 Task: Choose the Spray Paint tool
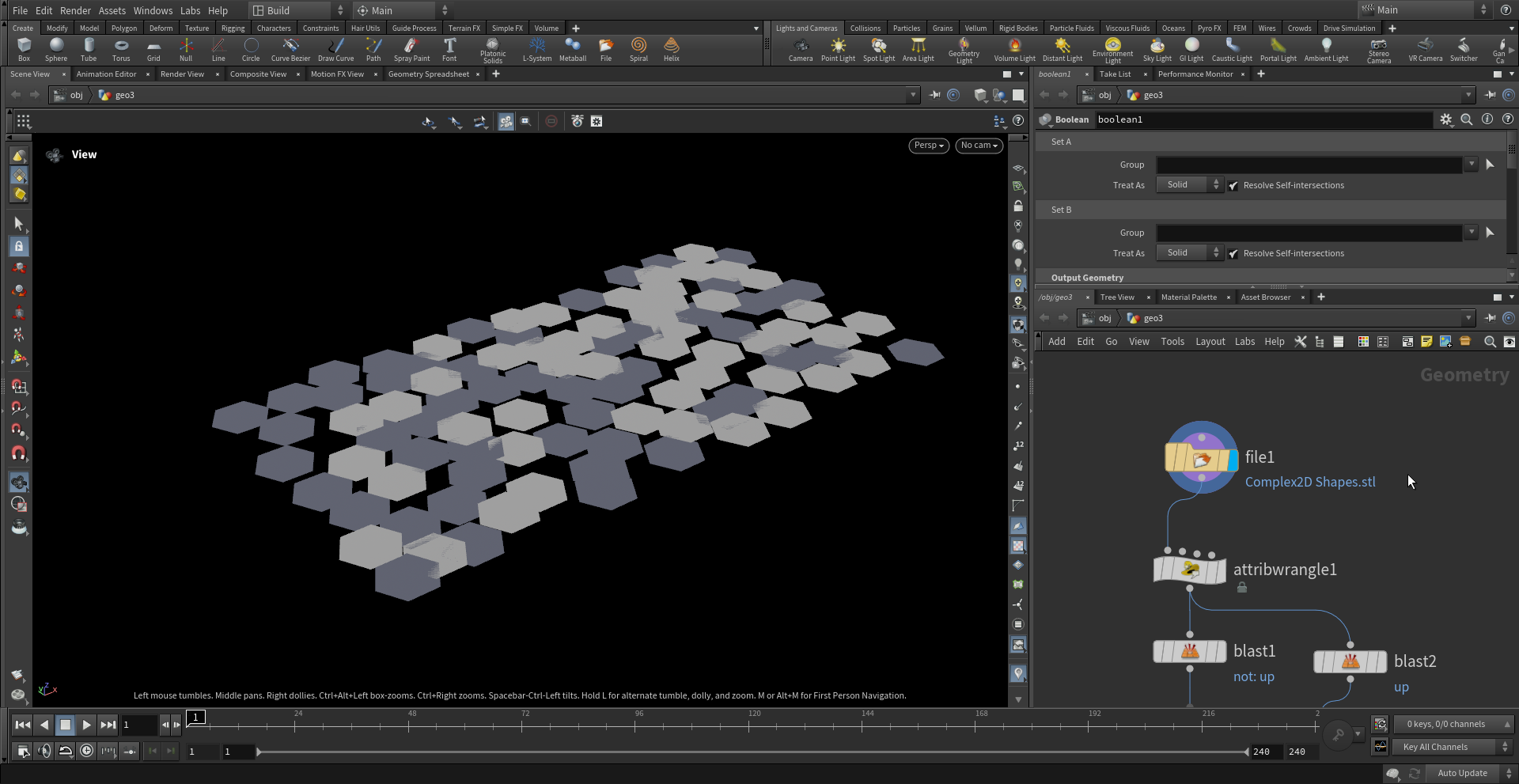click(411, 49)
